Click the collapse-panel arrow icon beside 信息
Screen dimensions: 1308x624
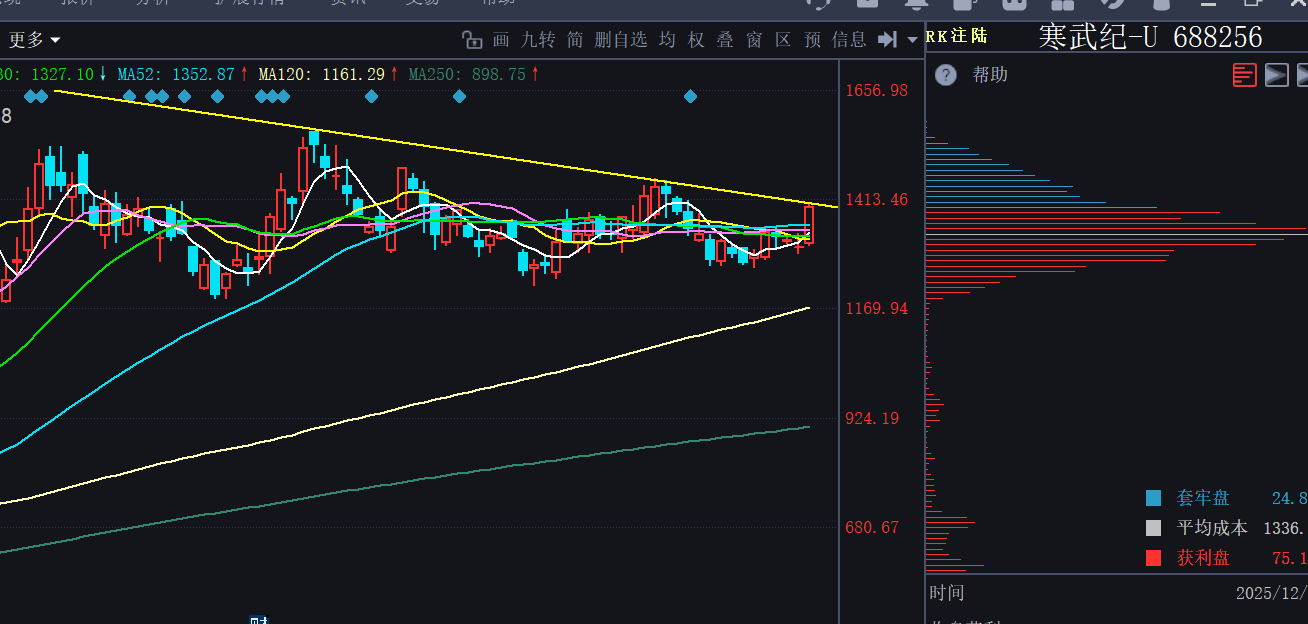point(887,40)
